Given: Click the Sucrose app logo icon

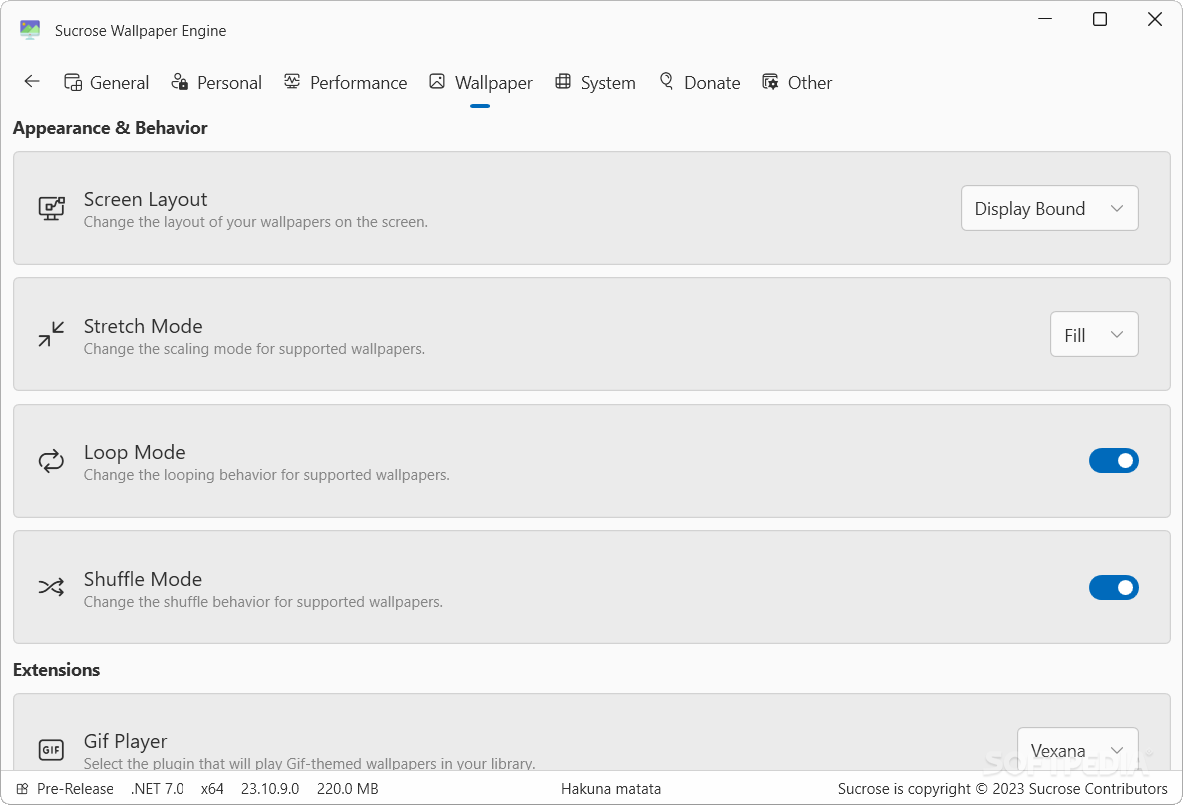Looking at the screenshot, I should [x=30, y=30].
